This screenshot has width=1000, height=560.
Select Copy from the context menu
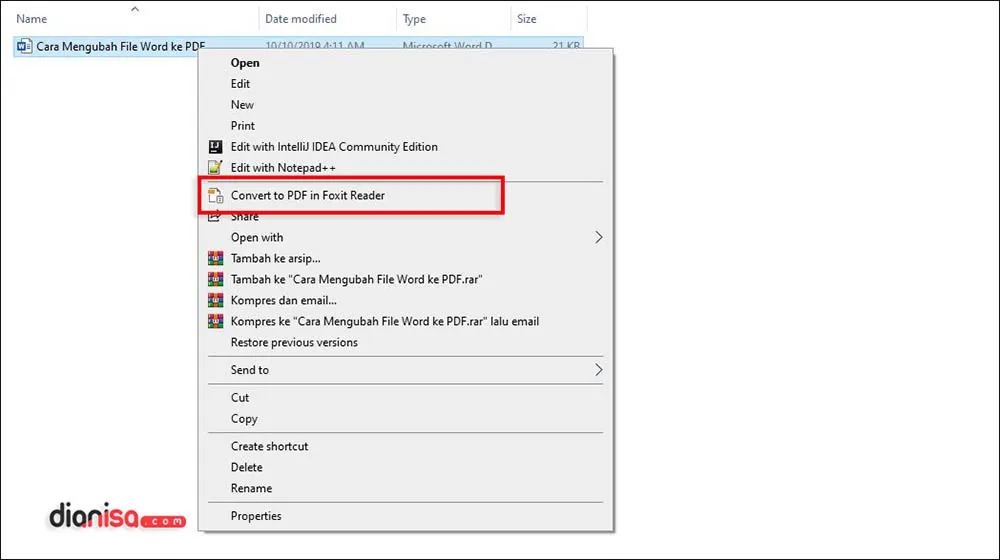(244, 418)
